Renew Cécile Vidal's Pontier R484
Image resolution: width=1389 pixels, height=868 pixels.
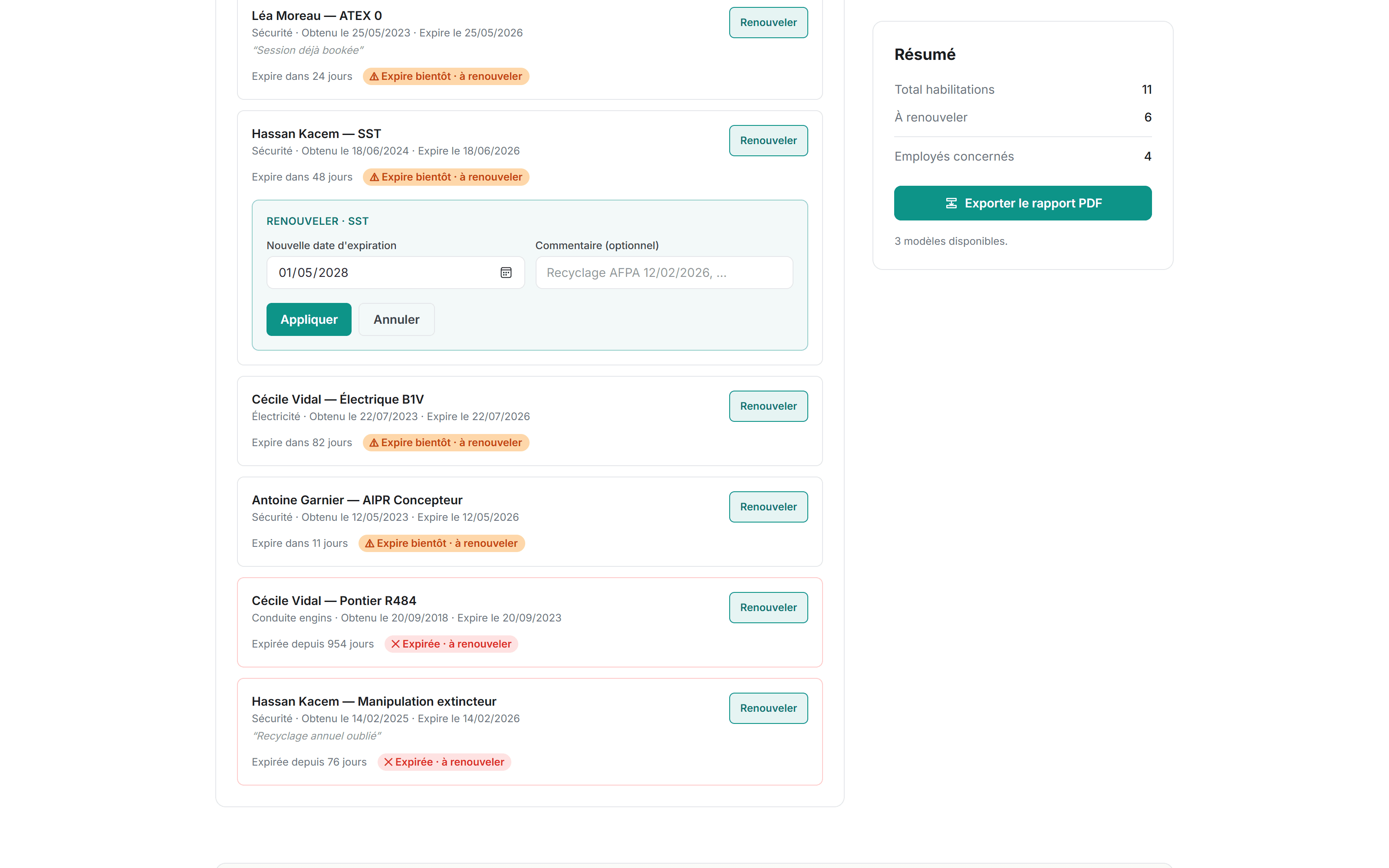click(x=768, y=607)
